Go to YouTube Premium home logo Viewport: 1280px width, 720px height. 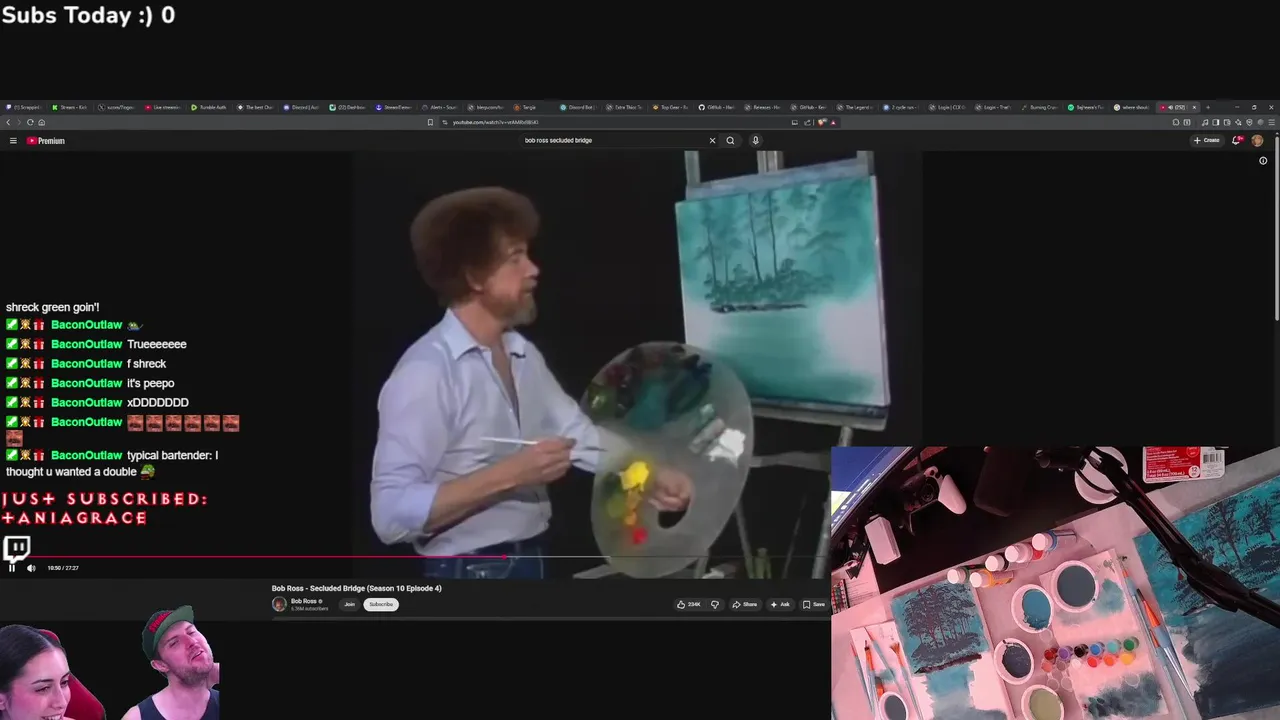point(46,141)
